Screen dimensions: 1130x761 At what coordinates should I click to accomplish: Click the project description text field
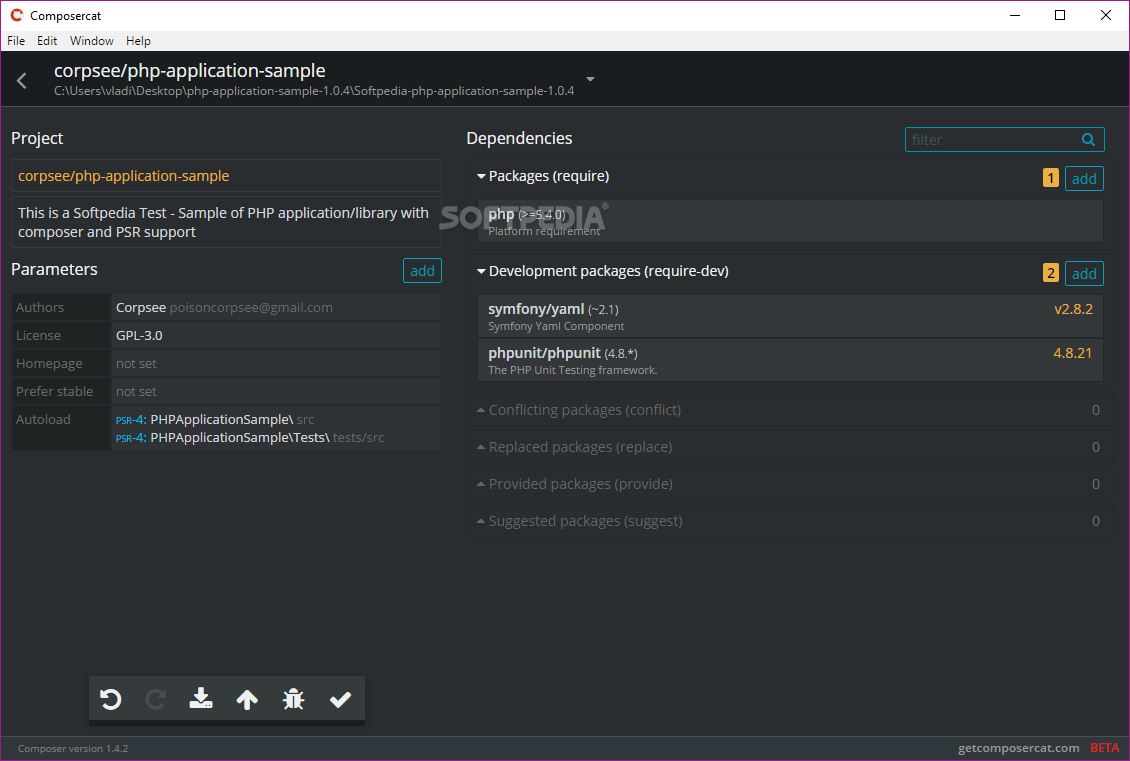coord(226,223)
